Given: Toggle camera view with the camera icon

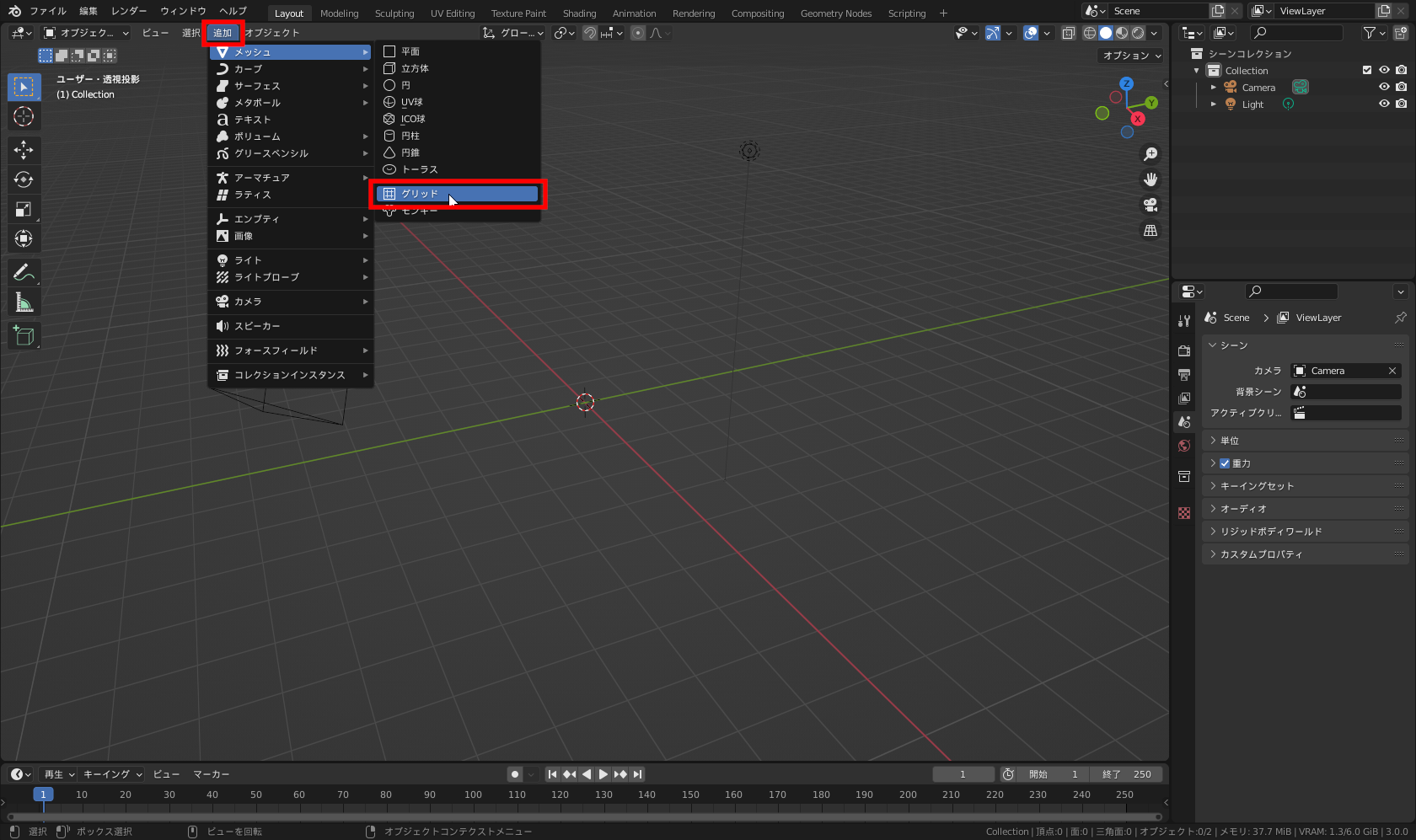Looking at the screenshot, I should (x=1150, y=205).
